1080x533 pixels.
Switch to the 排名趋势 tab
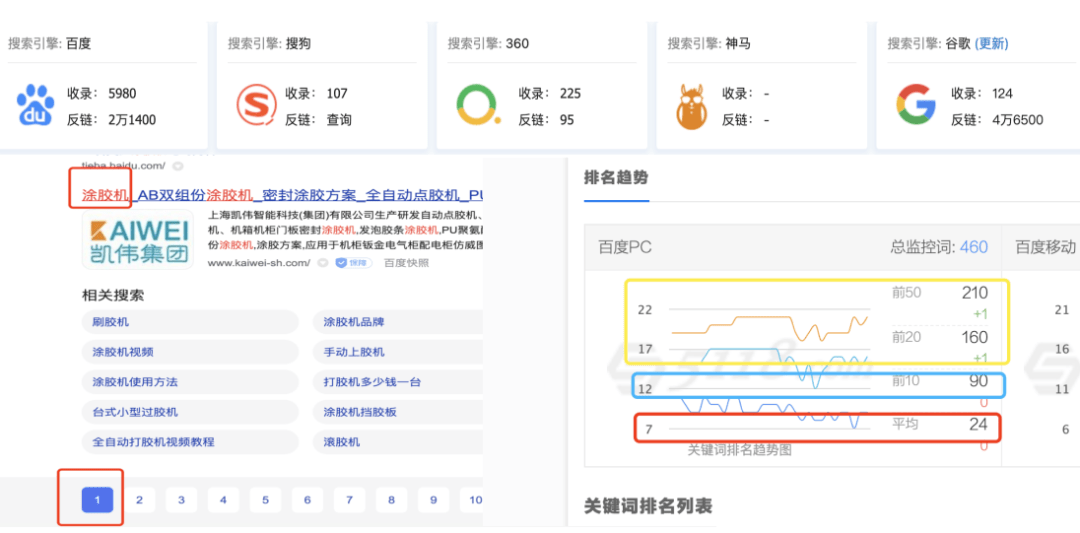(x=616, y=178)
